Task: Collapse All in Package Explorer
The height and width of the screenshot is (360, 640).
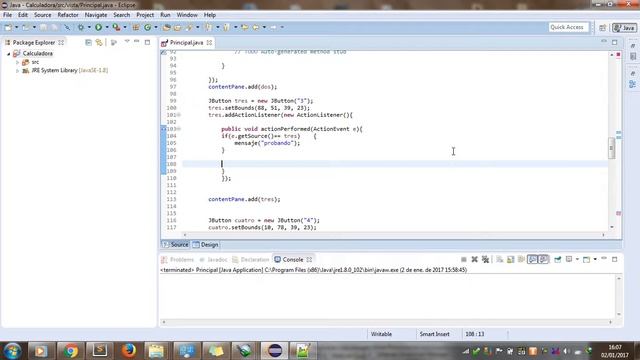Action: point(88,42)
